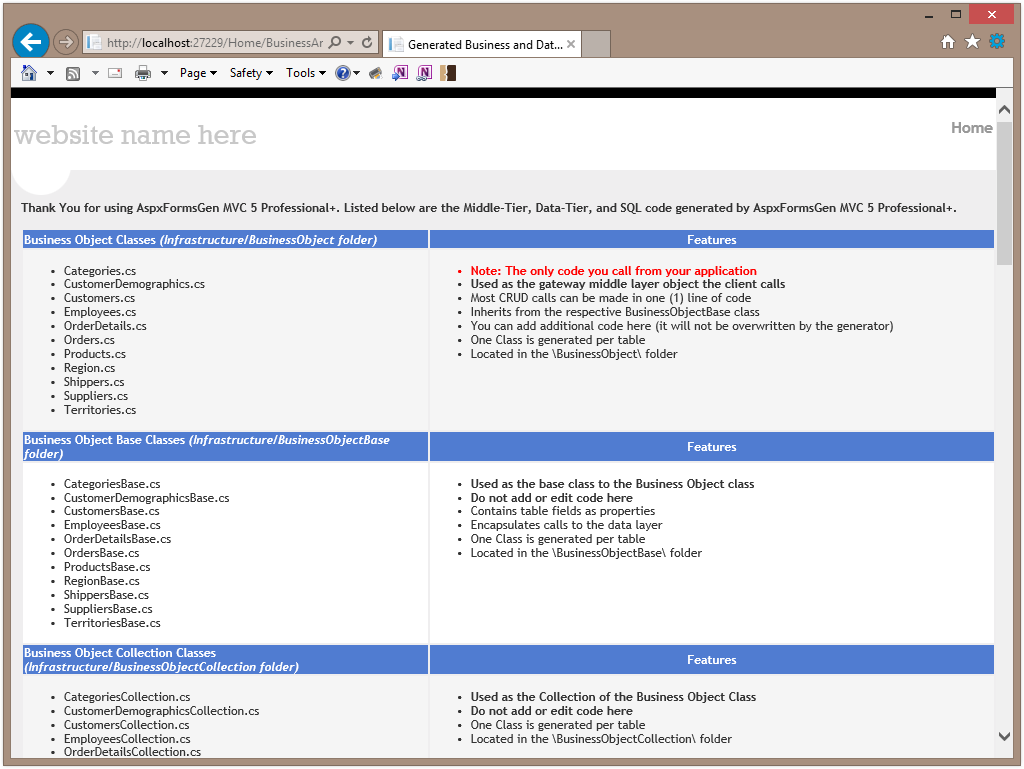Click the address bar URL field
This screenshot has width=1024, height=769.
click(x=214, y=42)
